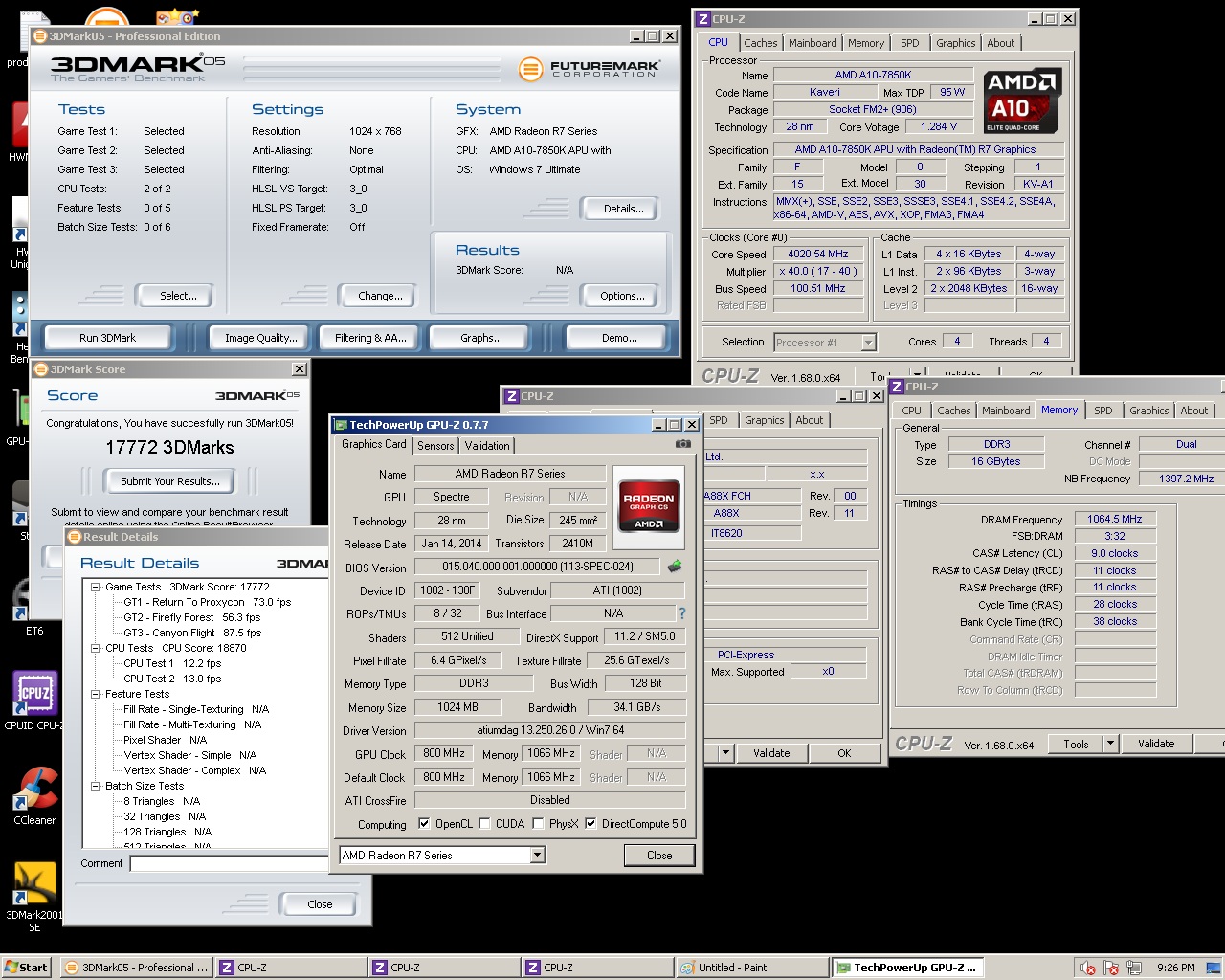Click the GPU-Z title bar icon
Viewport: 1225px width, 980px height.
pyautogui.click(x=341, y=425)
